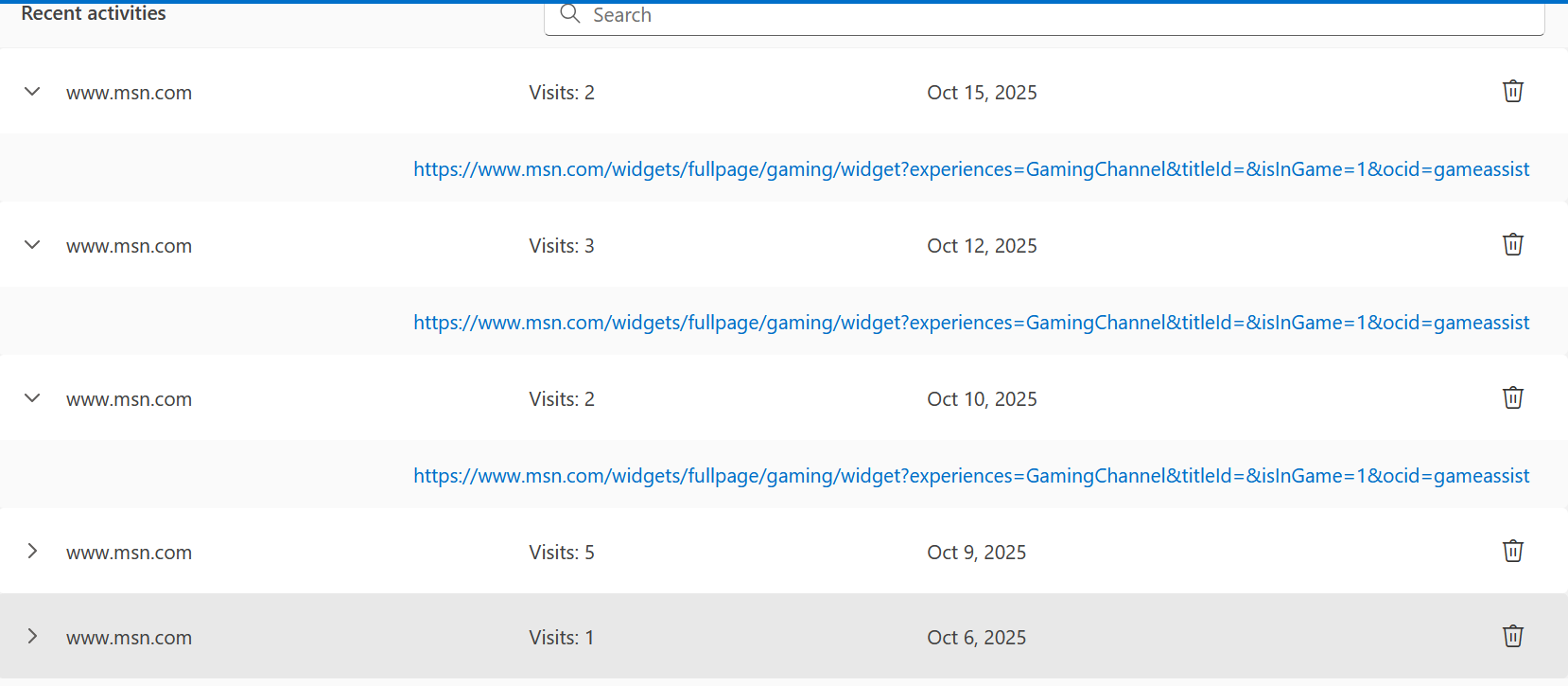Click 'Visits: 5' in the Oct 9 row

coord(562,553)
